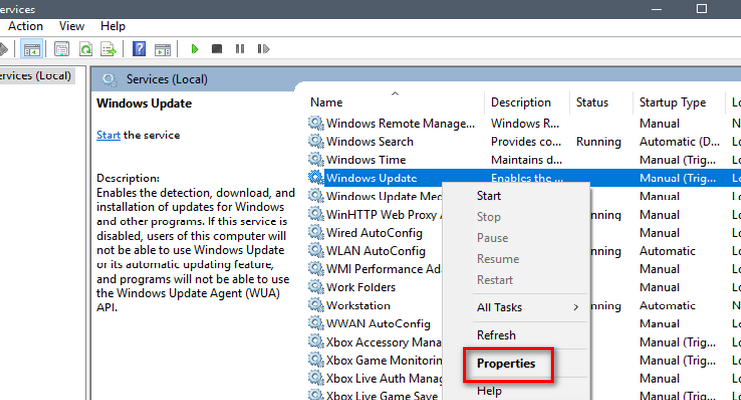Screen dimensions: 741x400
Task: Click the blue Help question mark icon
Action: pos(139,49)
